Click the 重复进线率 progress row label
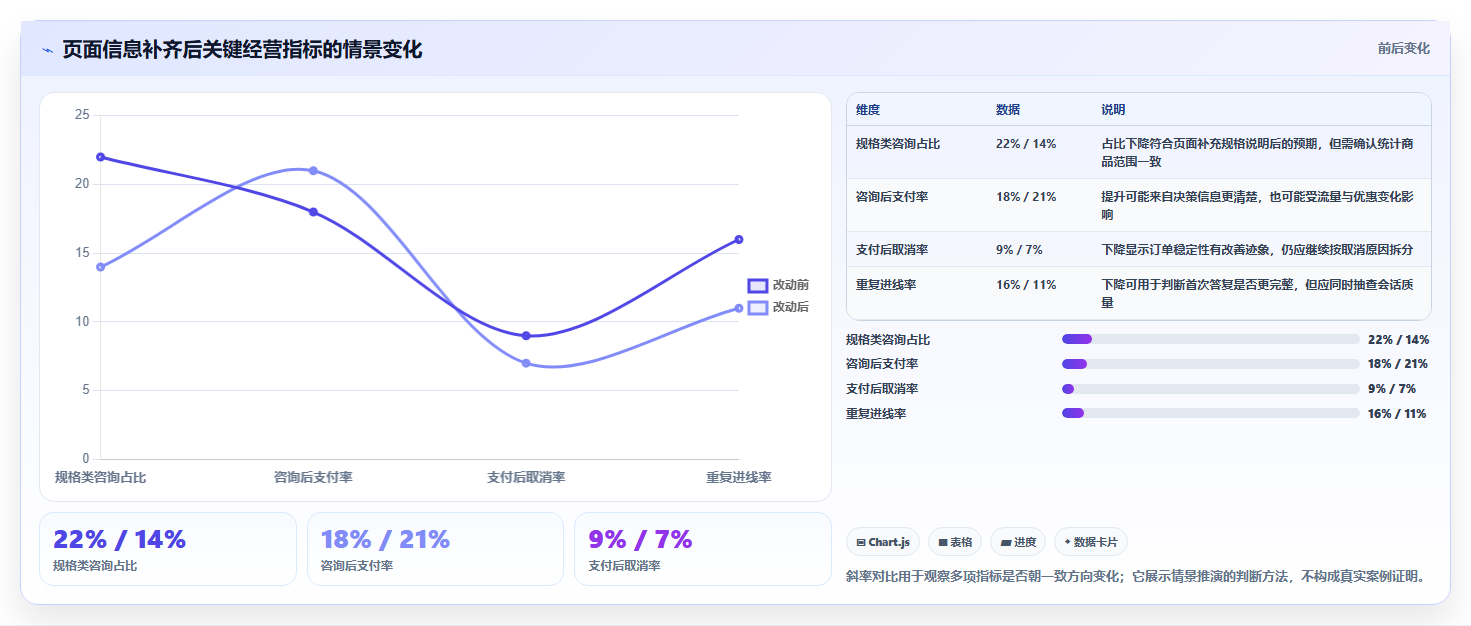The height and width of the screenshot is (626, 1471). [876, 414]
